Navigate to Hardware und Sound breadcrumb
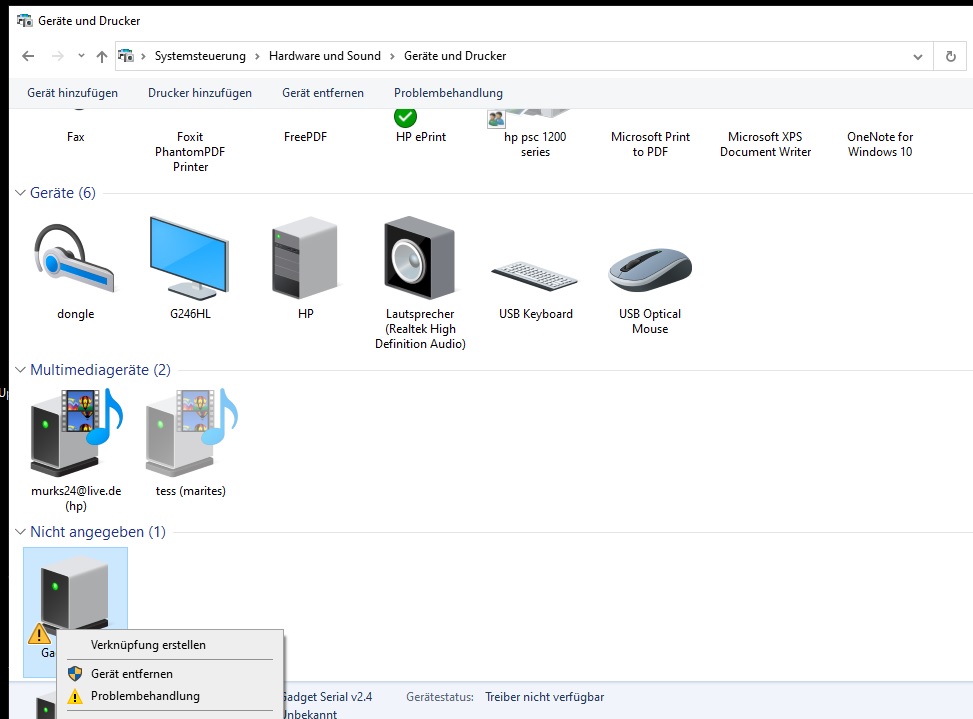 click(x=325, y=56)
